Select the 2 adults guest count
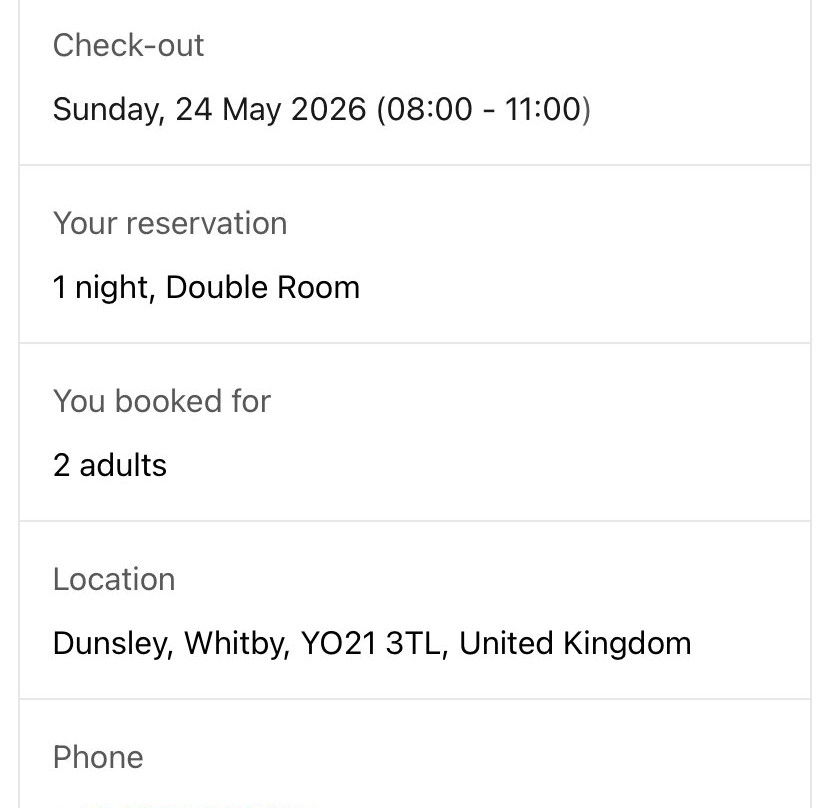 [110, 465]
